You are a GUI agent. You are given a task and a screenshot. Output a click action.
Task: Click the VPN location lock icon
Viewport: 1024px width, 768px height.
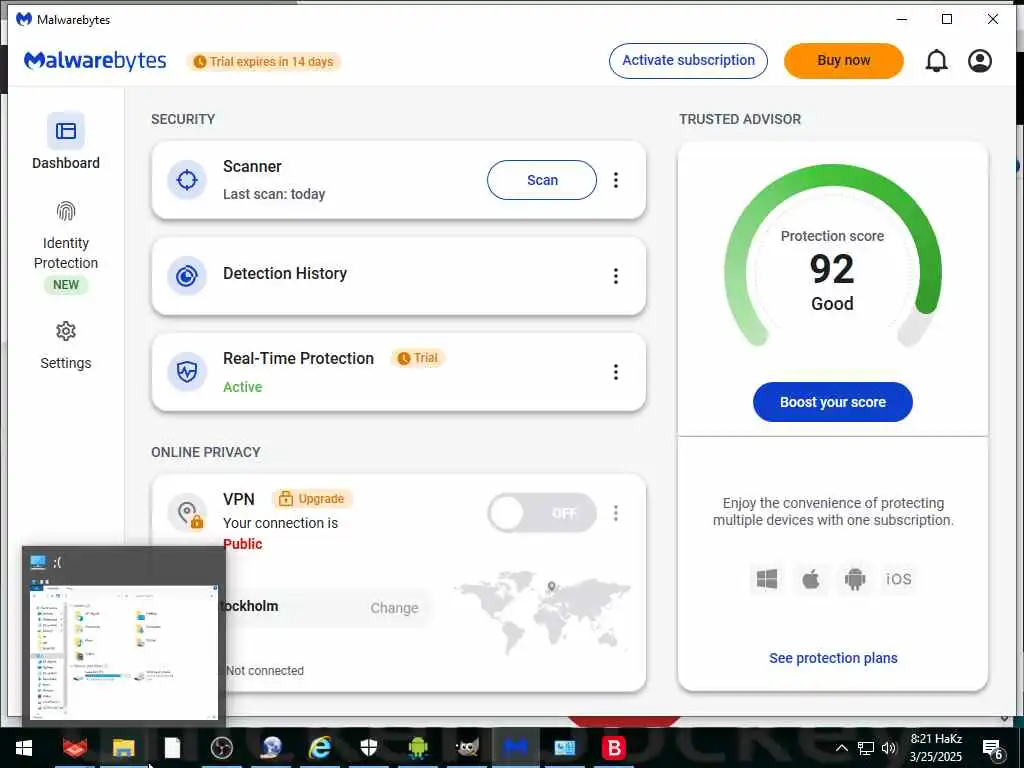pyautogui.click(x=187, y=513)
